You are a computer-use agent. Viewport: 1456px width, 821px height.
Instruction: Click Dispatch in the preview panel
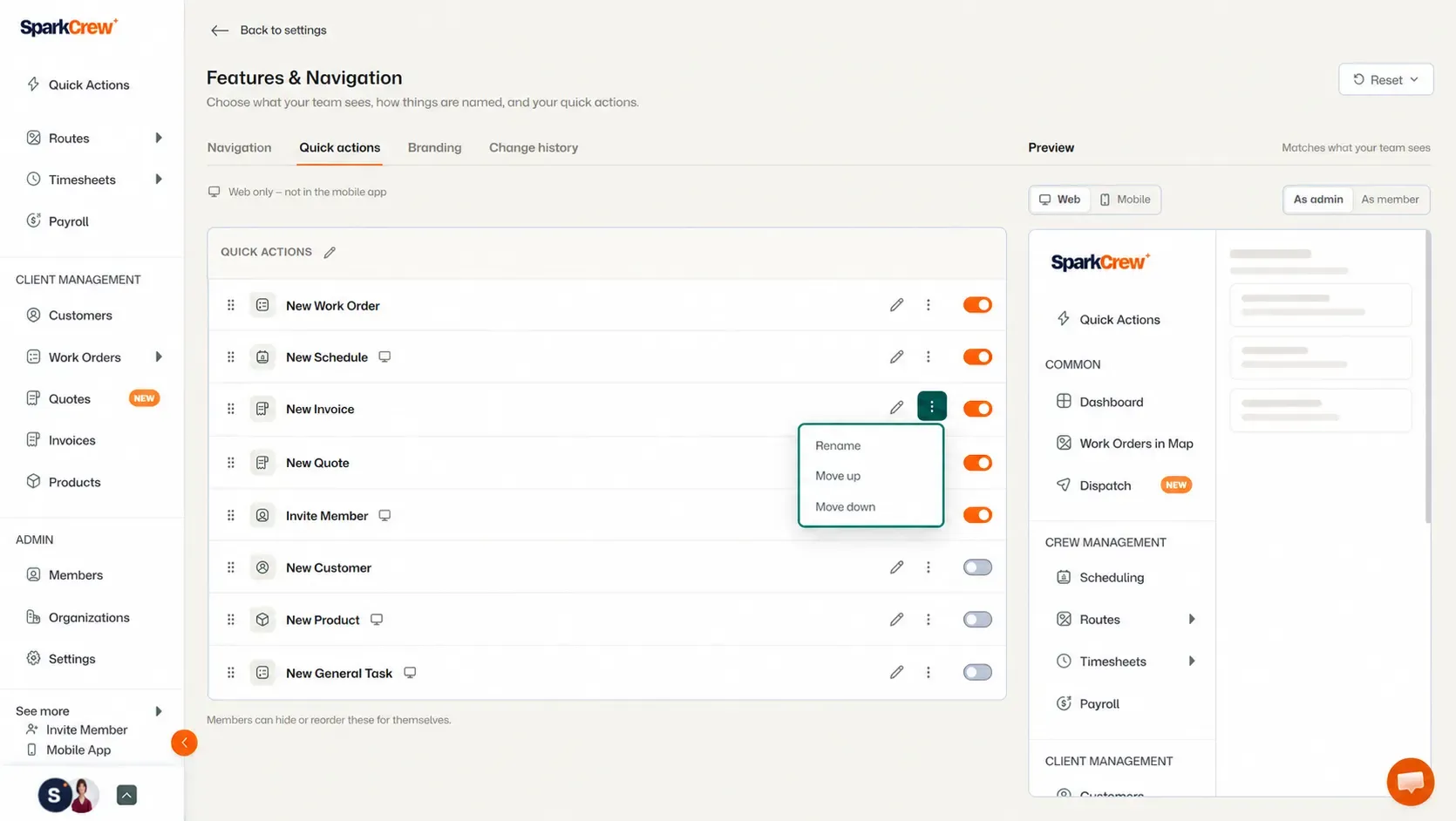(1105, 485)
